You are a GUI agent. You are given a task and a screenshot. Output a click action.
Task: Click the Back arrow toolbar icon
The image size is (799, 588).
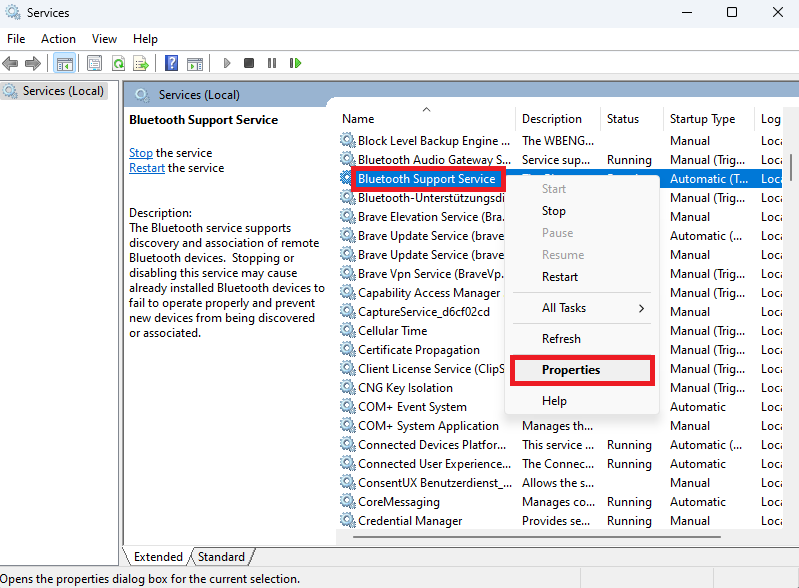click(x=10, y=63)
